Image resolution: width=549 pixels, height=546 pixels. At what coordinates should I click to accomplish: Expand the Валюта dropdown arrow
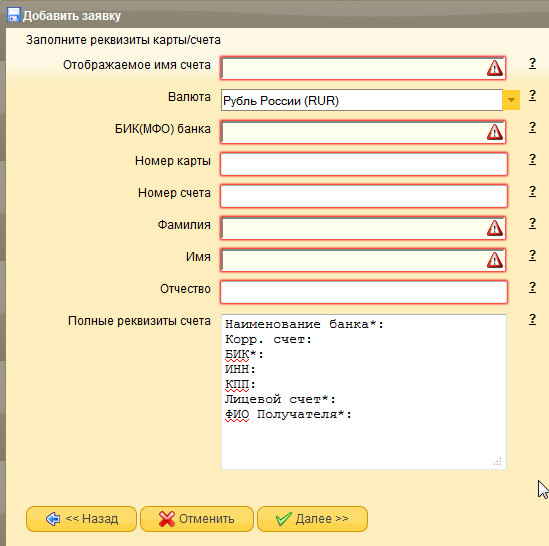coord(511,100)
